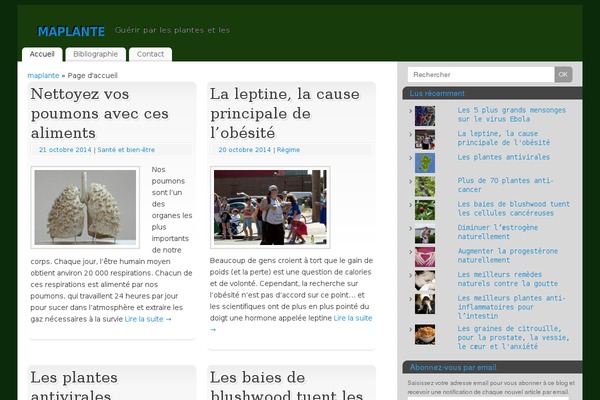
Task: Open Les plantes antivirales article heading
Action: pyautogui.click(x=74, y=386)
